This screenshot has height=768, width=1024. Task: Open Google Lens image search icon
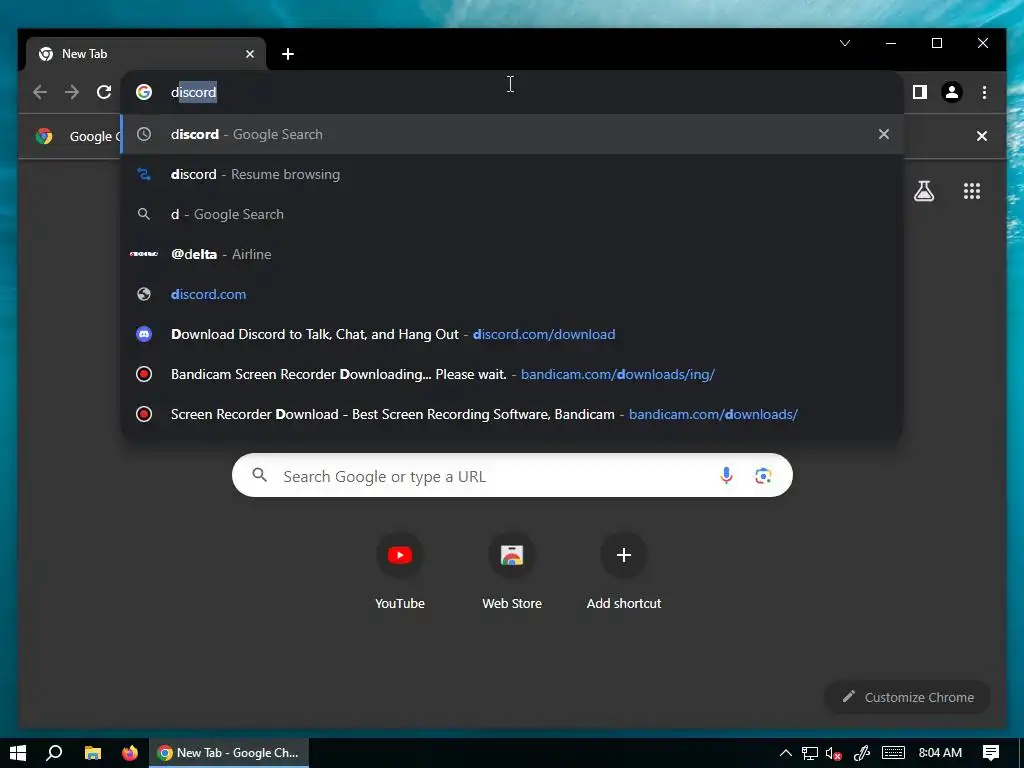(763, 475)
